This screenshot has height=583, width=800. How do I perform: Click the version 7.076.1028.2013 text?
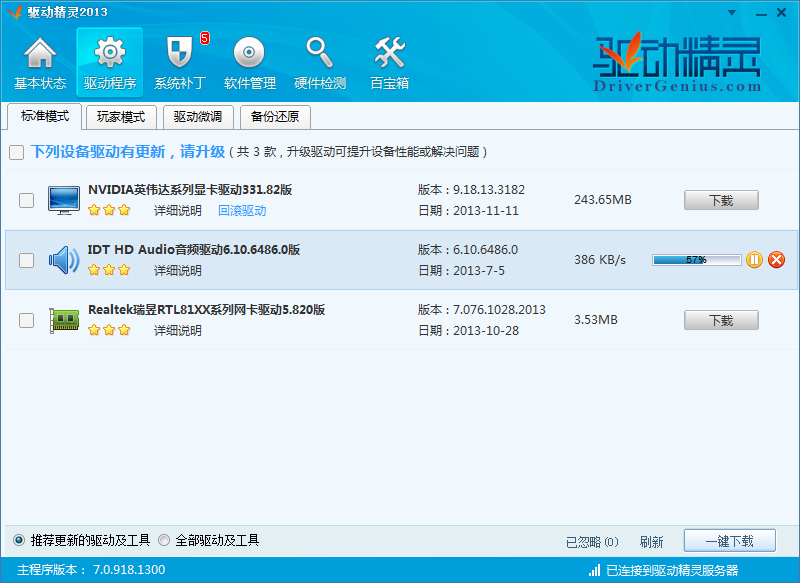(499, 310)
